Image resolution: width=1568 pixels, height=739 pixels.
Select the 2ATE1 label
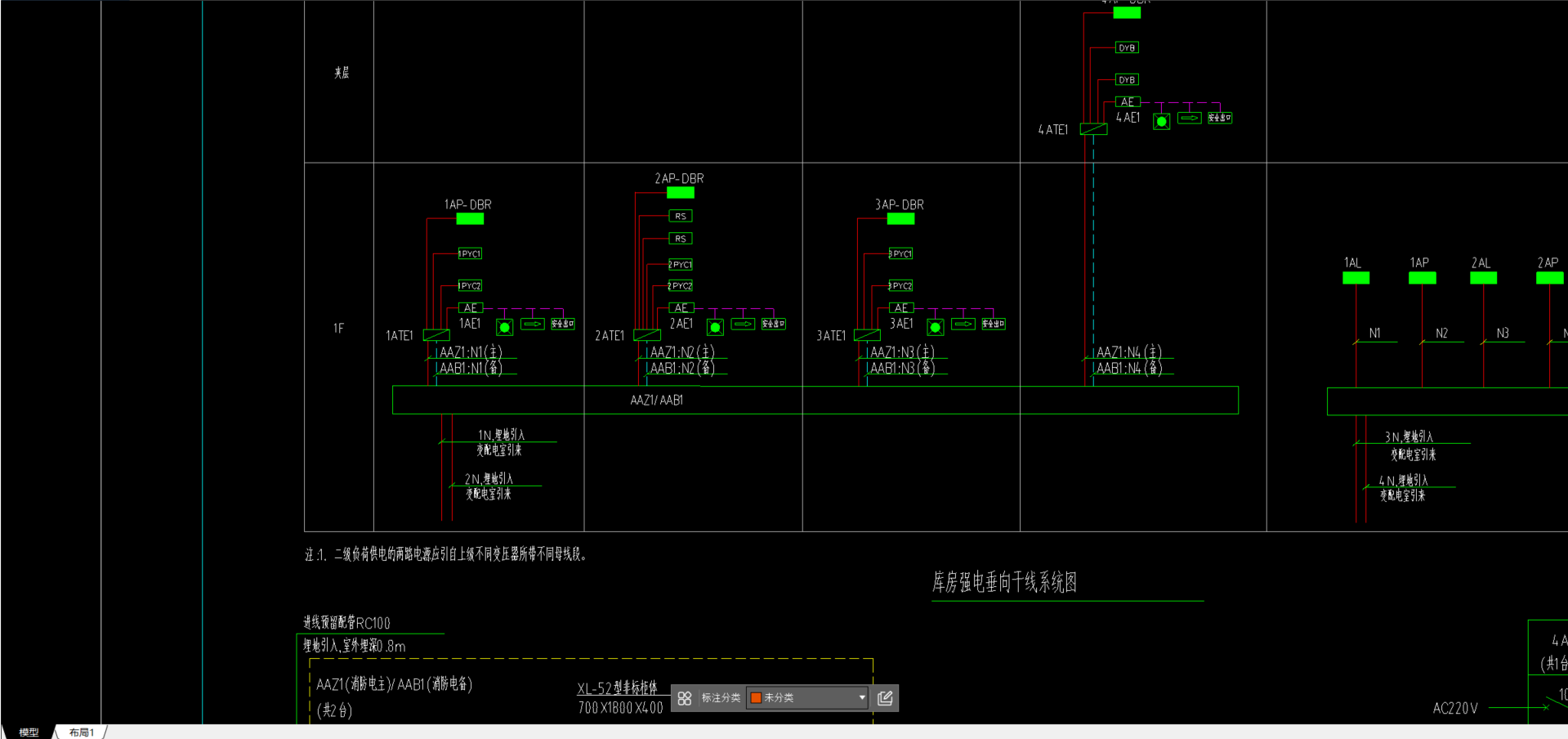click(610, 336)
